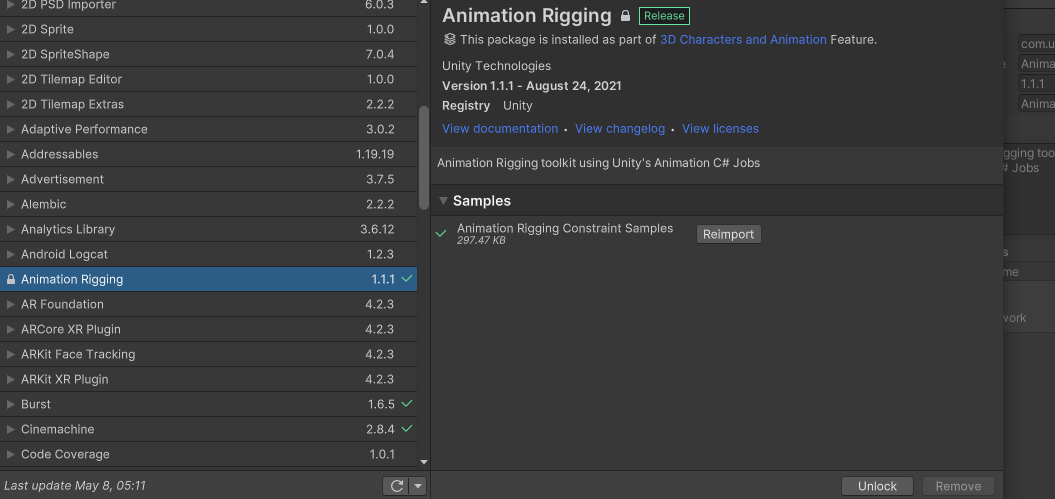The height and width of the screenshot is (499, 1055).
Task: Click the checkmark on Animation Rigging row
Action: [x=406, y=279]
